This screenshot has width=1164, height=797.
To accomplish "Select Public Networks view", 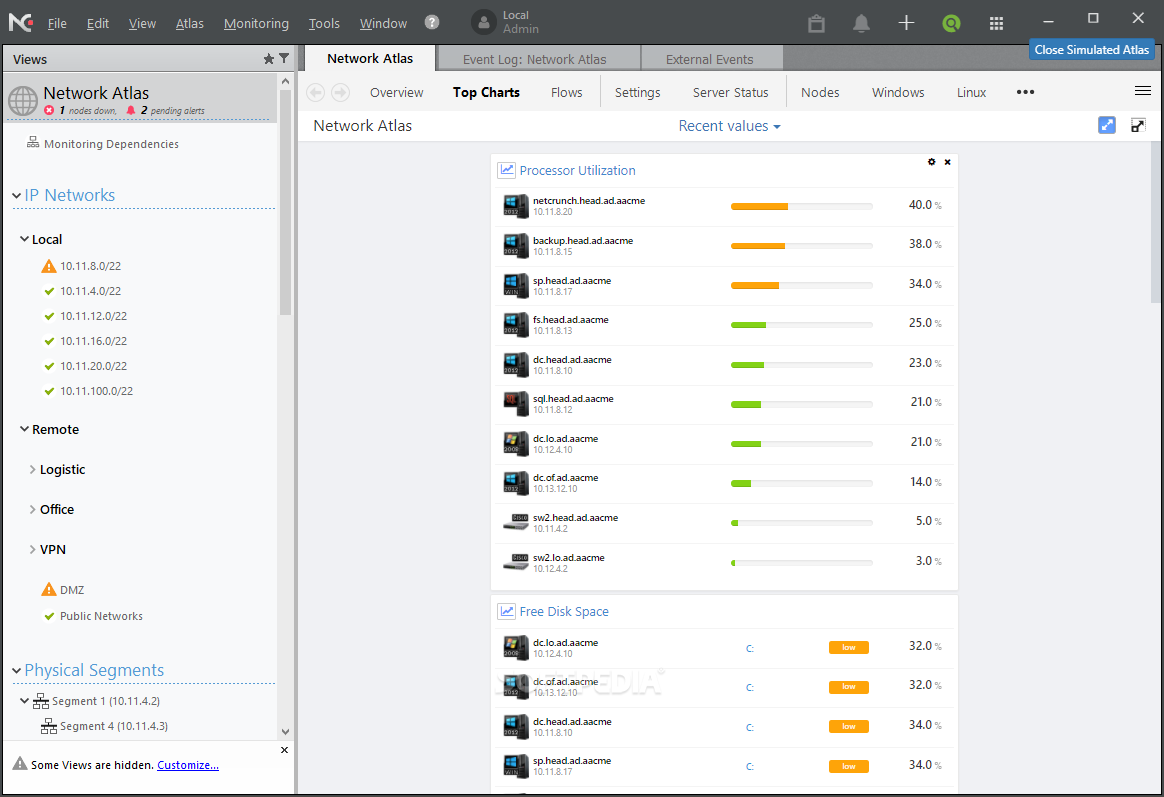I will coord(101,616).
